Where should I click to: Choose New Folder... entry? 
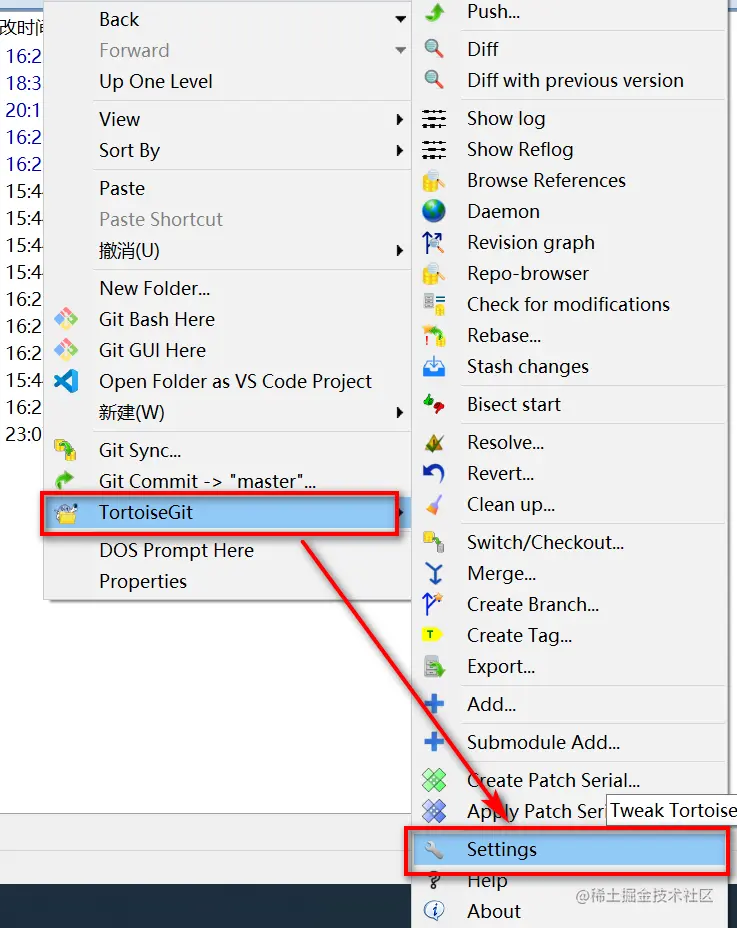155,288
